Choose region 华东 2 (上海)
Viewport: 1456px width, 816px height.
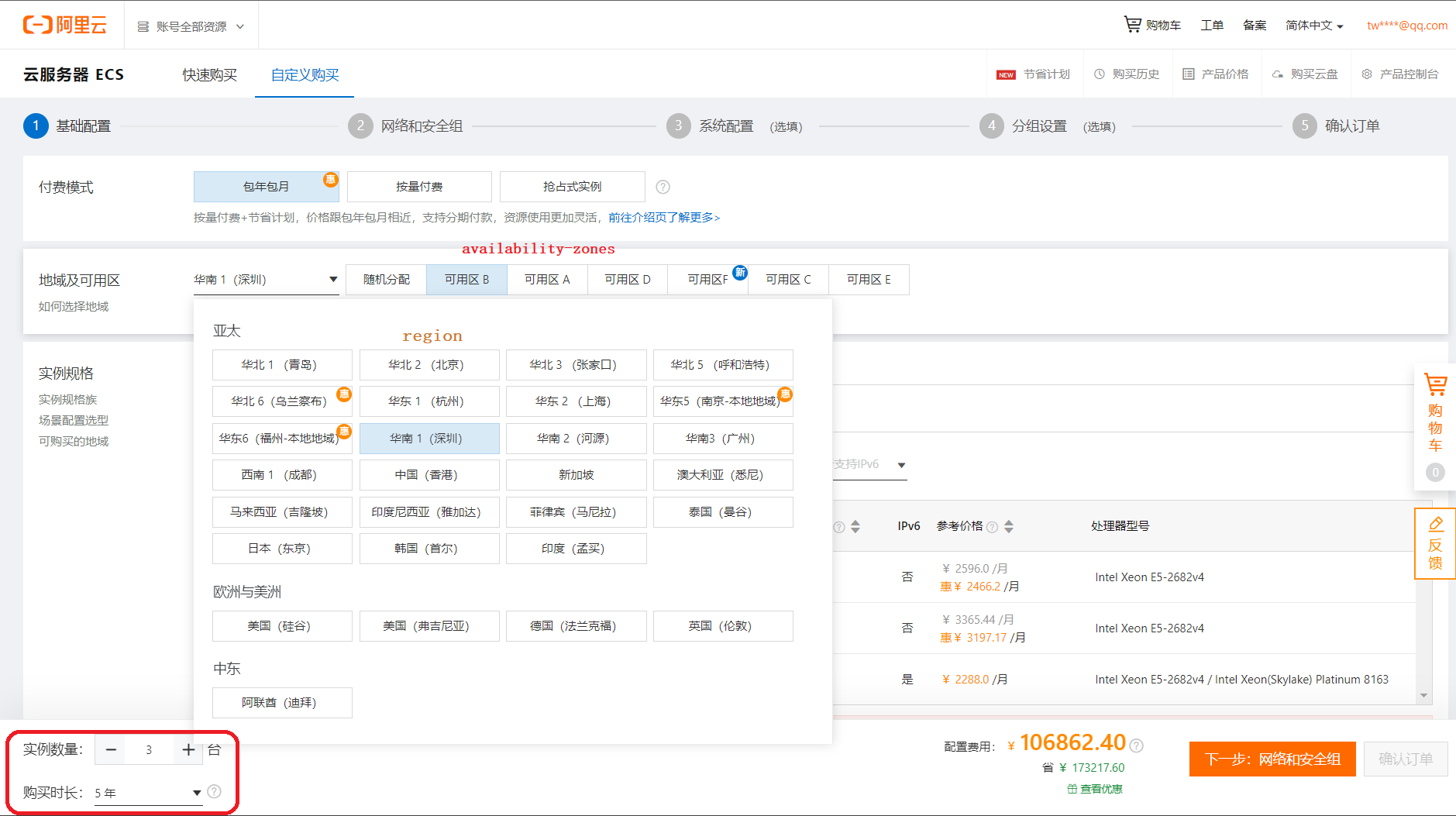pos(576,401)
